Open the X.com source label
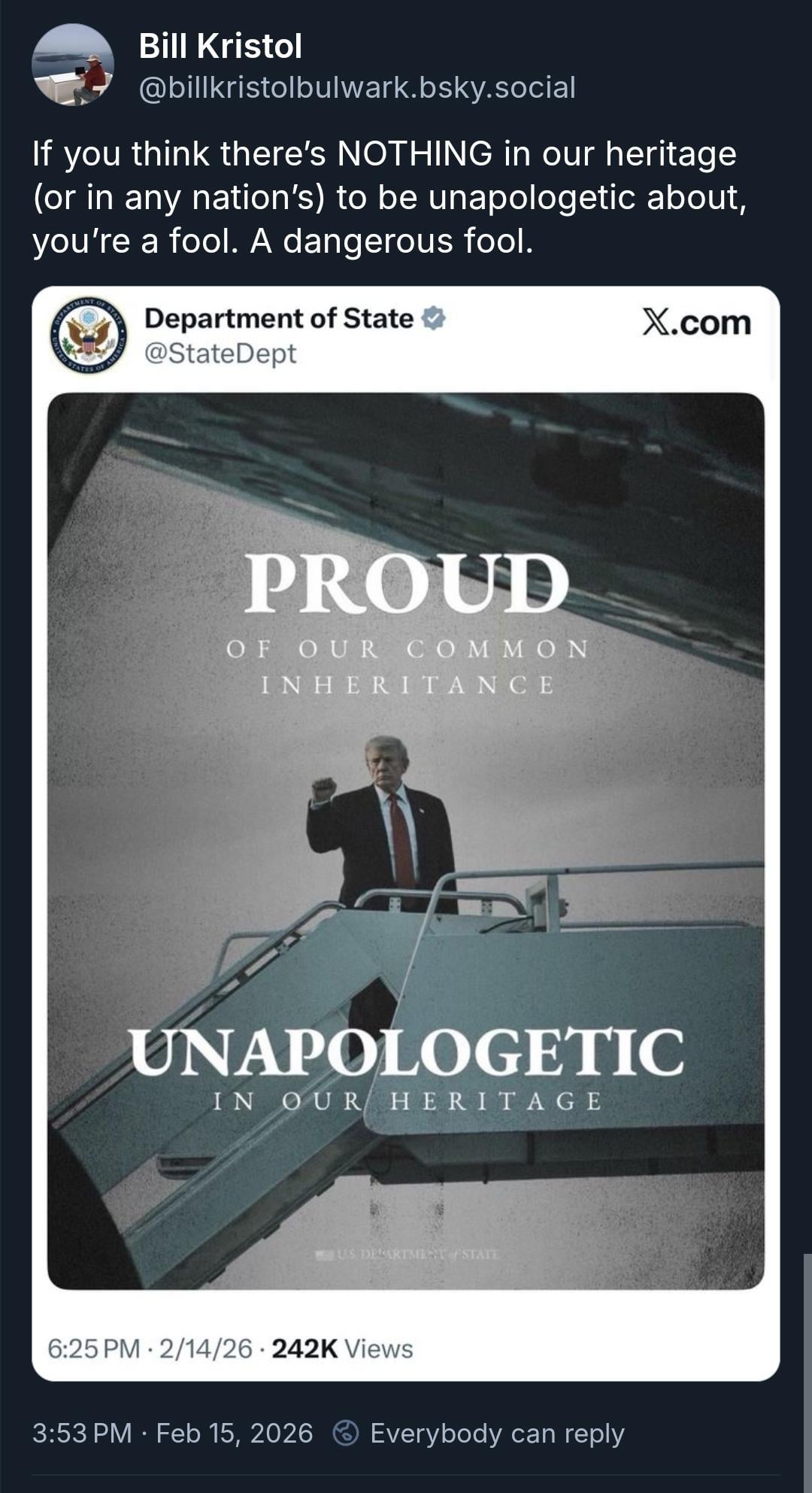This screenshot has height=1493, width=812. pyautogui.click(x=696, y=323)
